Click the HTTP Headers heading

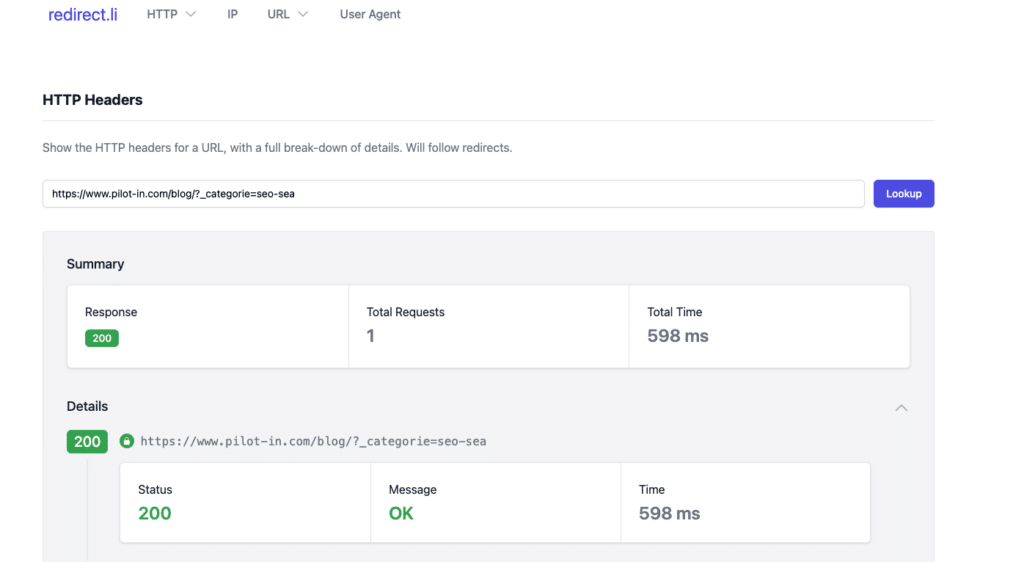pyautogui.click(x=92, y=100)
